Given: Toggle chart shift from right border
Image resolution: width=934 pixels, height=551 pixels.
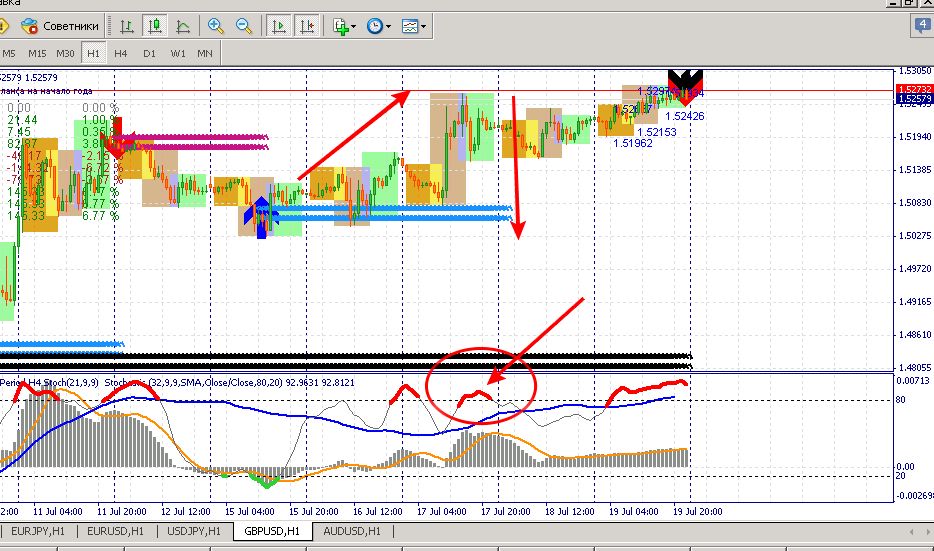Looking at the screenshot, I should click(x=307, y=26).
